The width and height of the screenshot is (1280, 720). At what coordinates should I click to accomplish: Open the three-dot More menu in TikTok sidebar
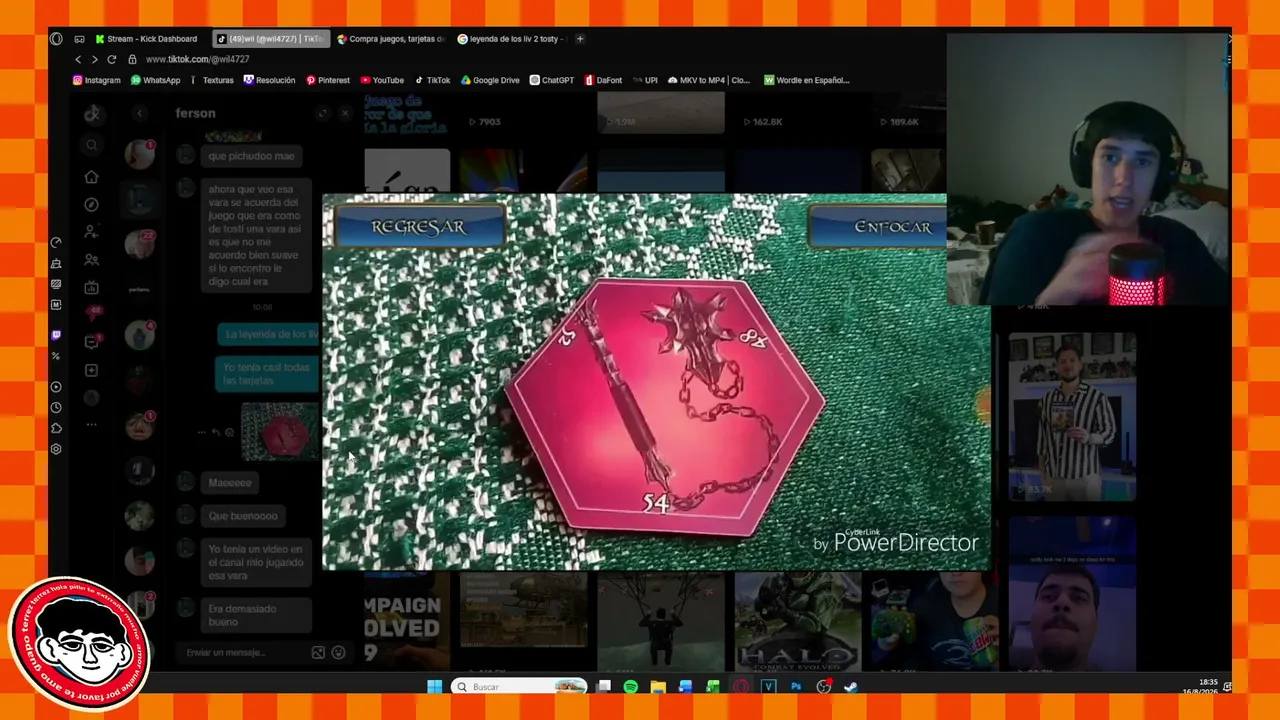(x=92, y=425)
